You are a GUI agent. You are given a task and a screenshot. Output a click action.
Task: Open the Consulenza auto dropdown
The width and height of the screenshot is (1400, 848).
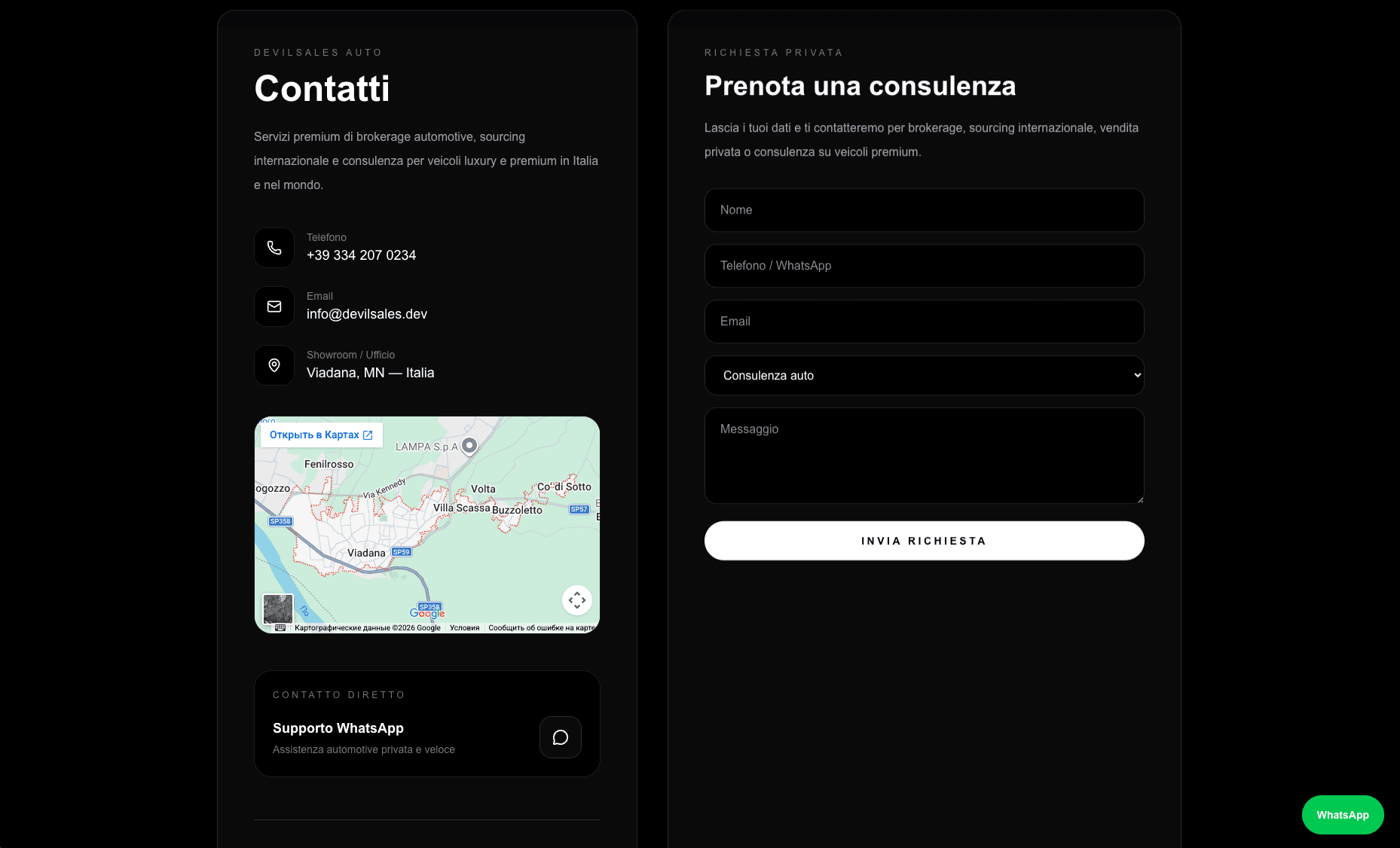point(925,375)
